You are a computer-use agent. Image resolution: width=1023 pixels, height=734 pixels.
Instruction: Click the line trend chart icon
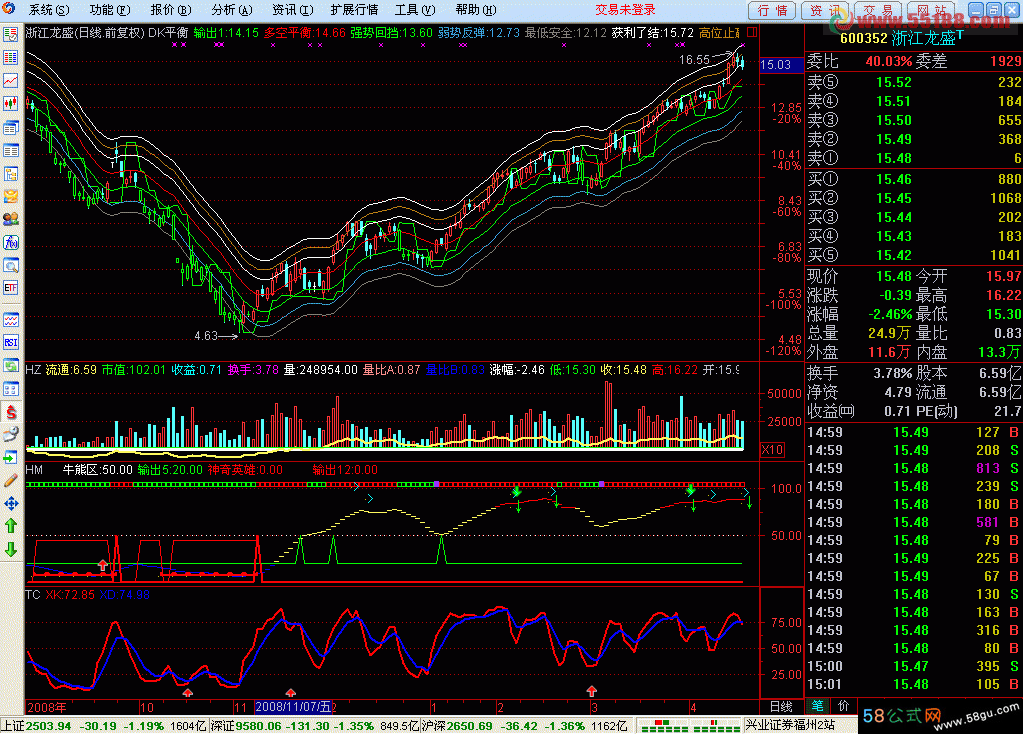[x=11, y=80]
